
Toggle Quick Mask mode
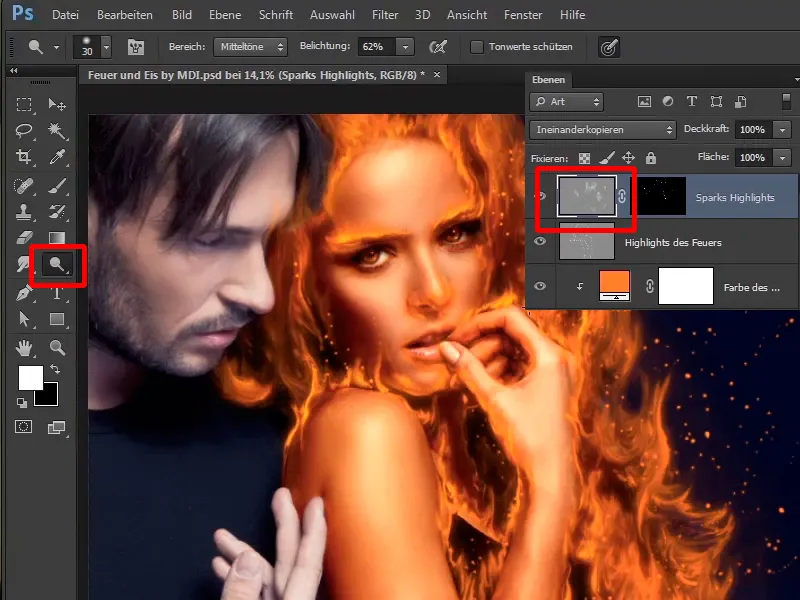23,427
